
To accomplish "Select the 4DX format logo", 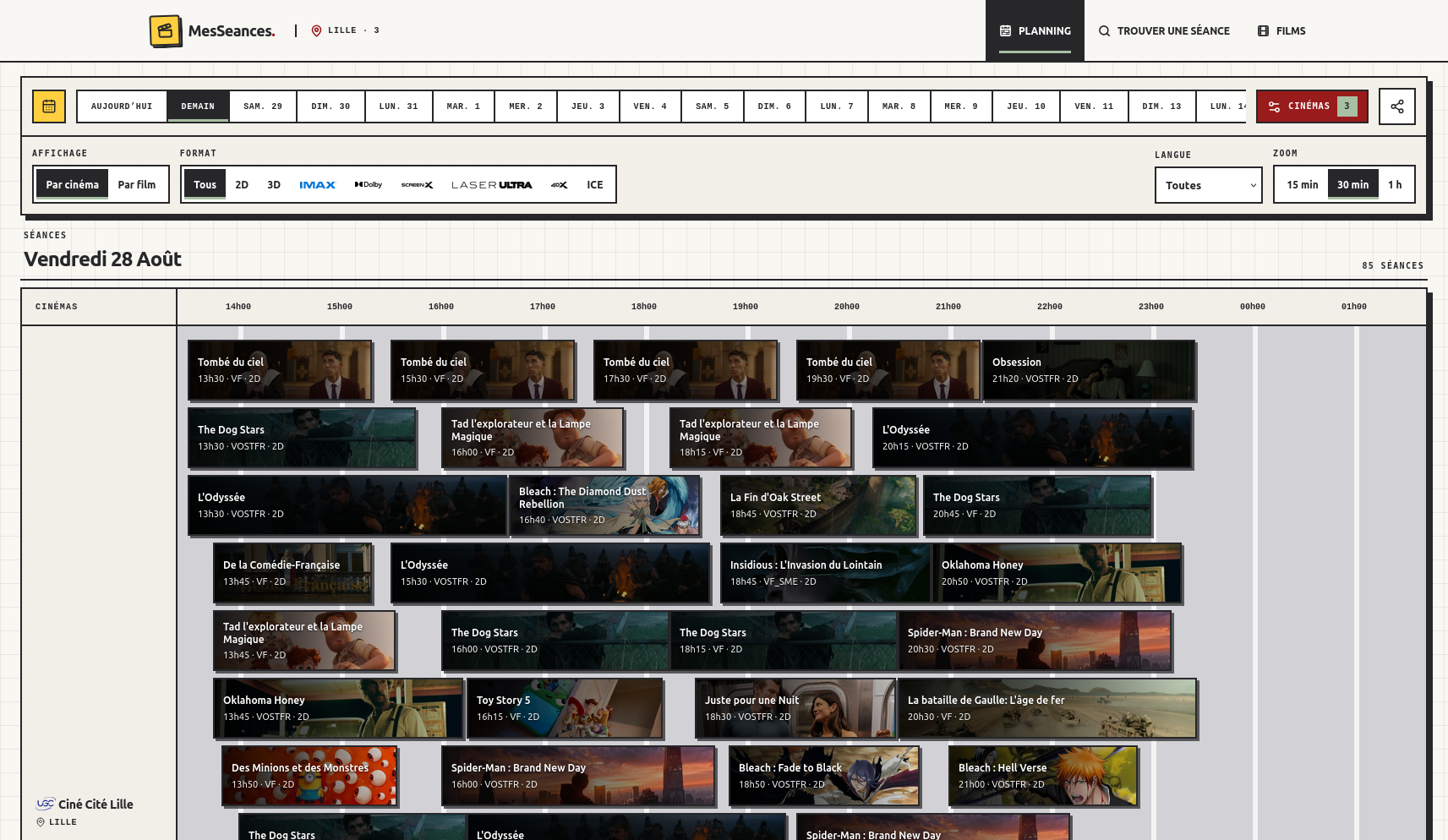I will [x=560, y=184].
